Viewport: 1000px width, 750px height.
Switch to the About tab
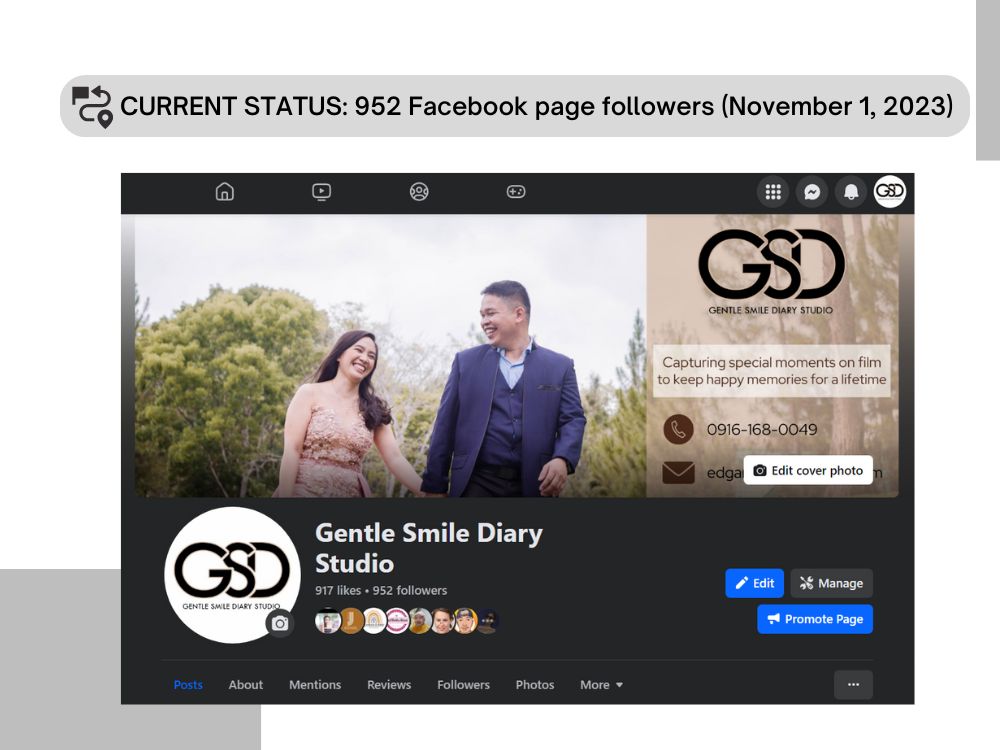pos(246,684)
